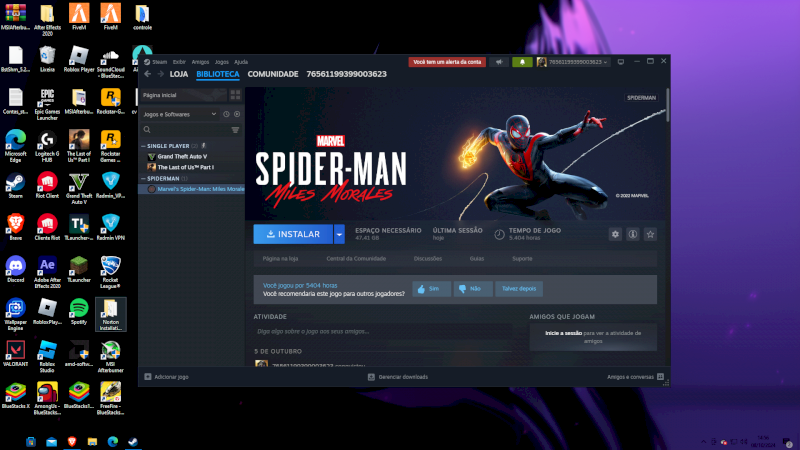Click the library filter options icon
The width and height of the screenshot is (800, 450).
235,130
